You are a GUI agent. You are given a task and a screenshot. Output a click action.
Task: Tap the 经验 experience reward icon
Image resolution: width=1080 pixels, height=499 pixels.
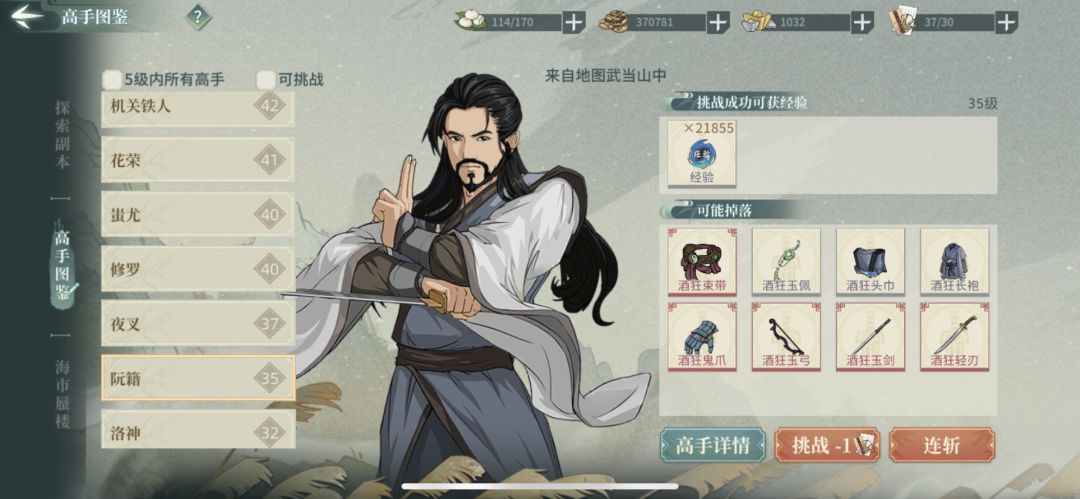[702, 154]
